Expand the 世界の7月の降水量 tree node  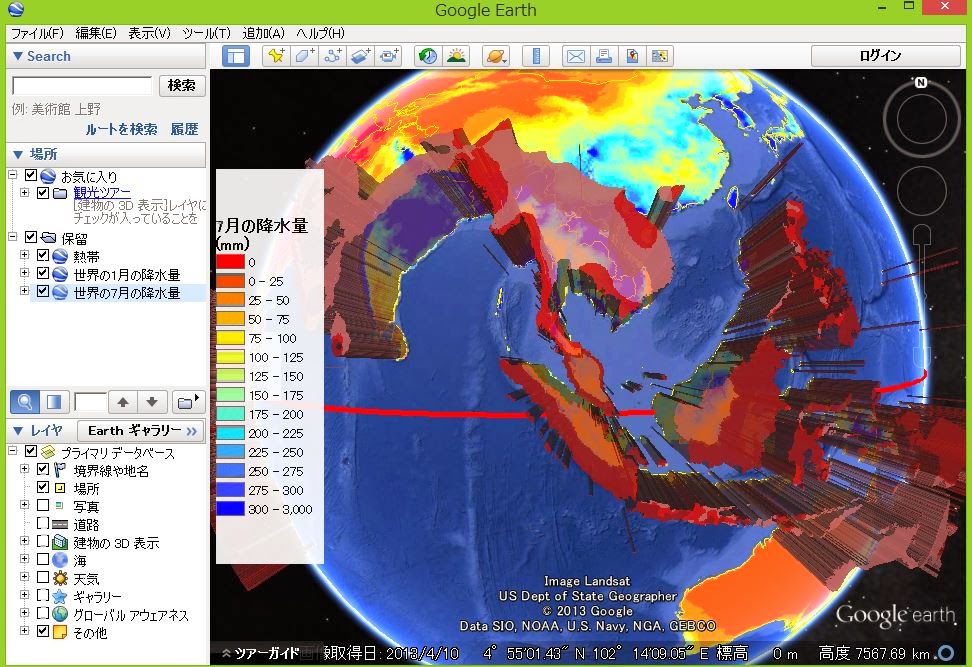click(x=24, y=290)
